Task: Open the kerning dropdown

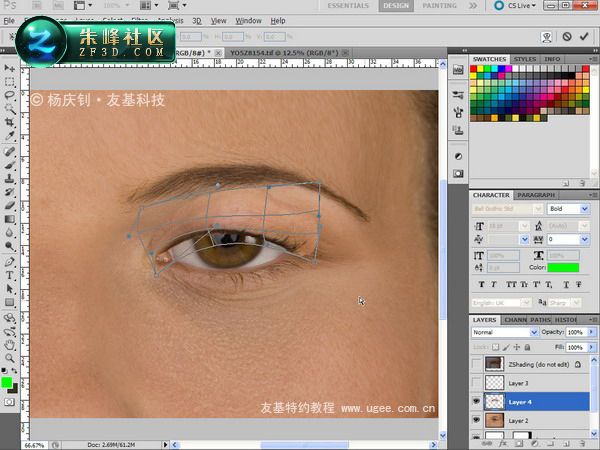Action: (525, 240)
